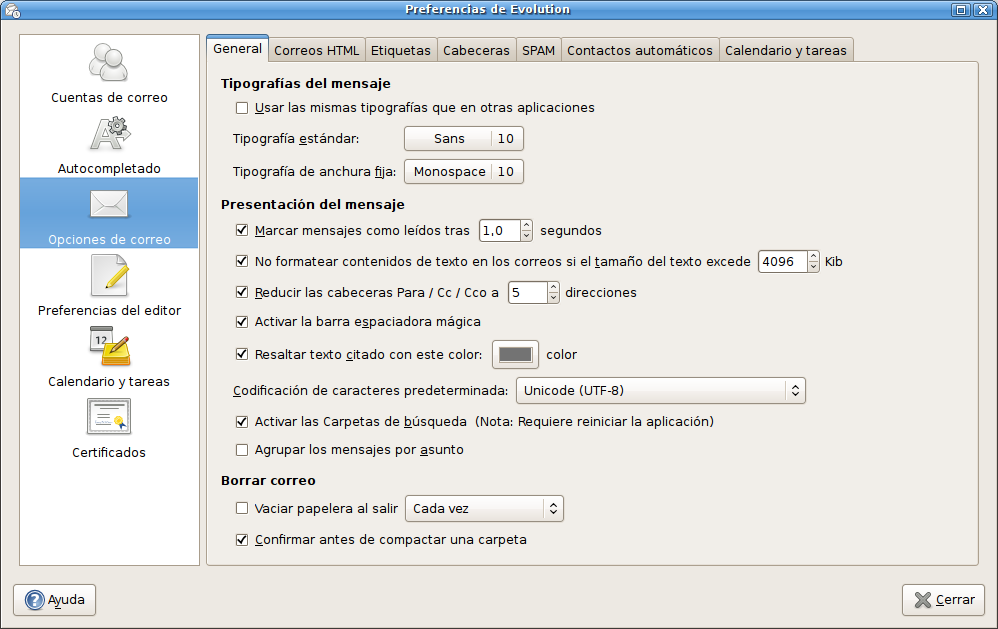
Task: Toggle No formatear contenidos de texto checkbox
Action: 242,261
